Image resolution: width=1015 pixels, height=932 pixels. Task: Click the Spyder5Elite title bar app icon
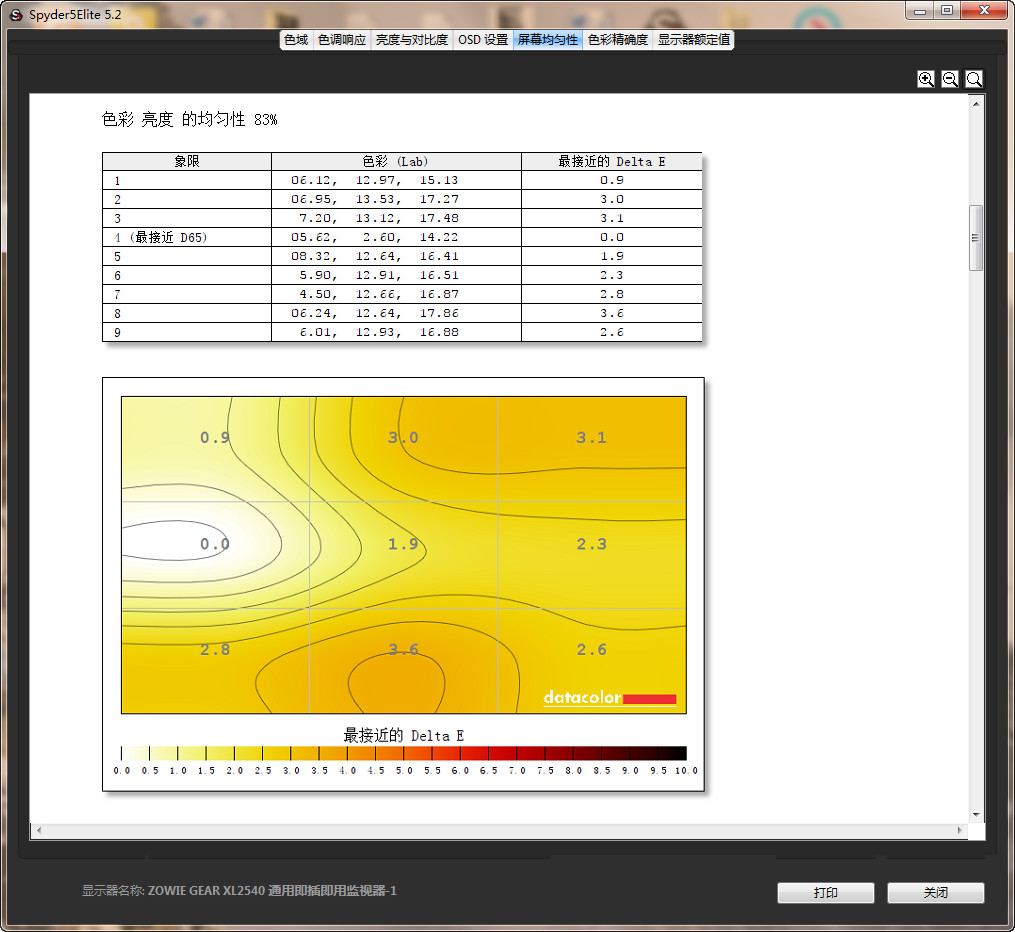point(15,14)
